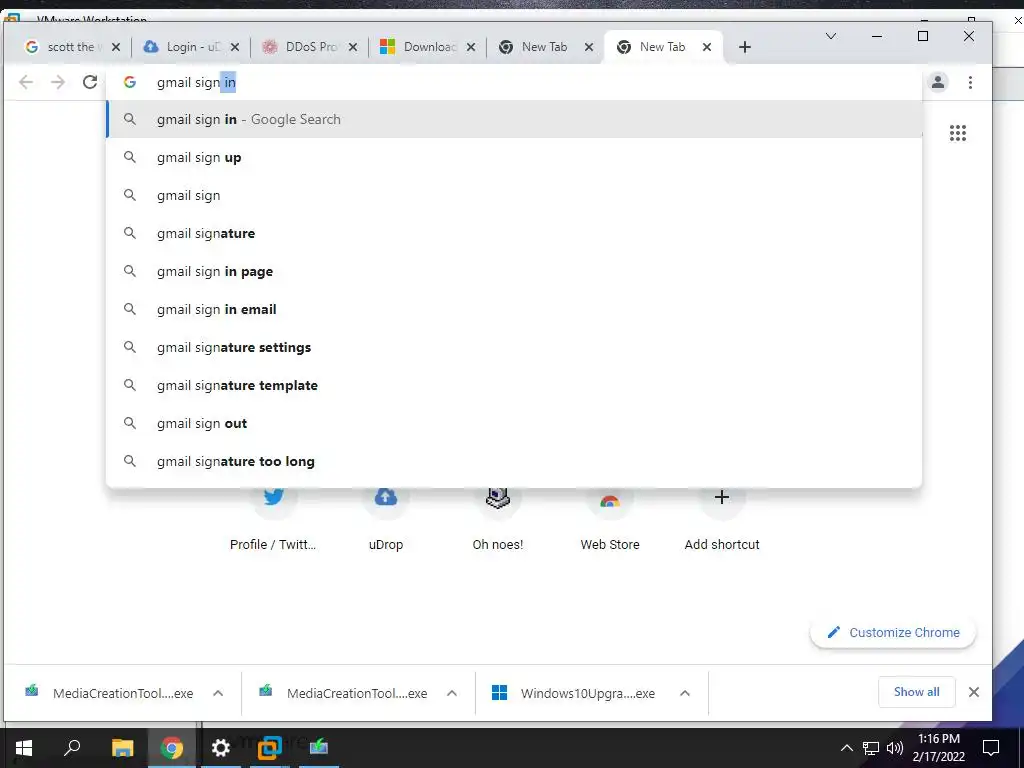Image resolution: width=1024 pixels, height=768 pixels.
Task: Click the address bar text 'gmail sign in'
Action: tap(196, 82)
